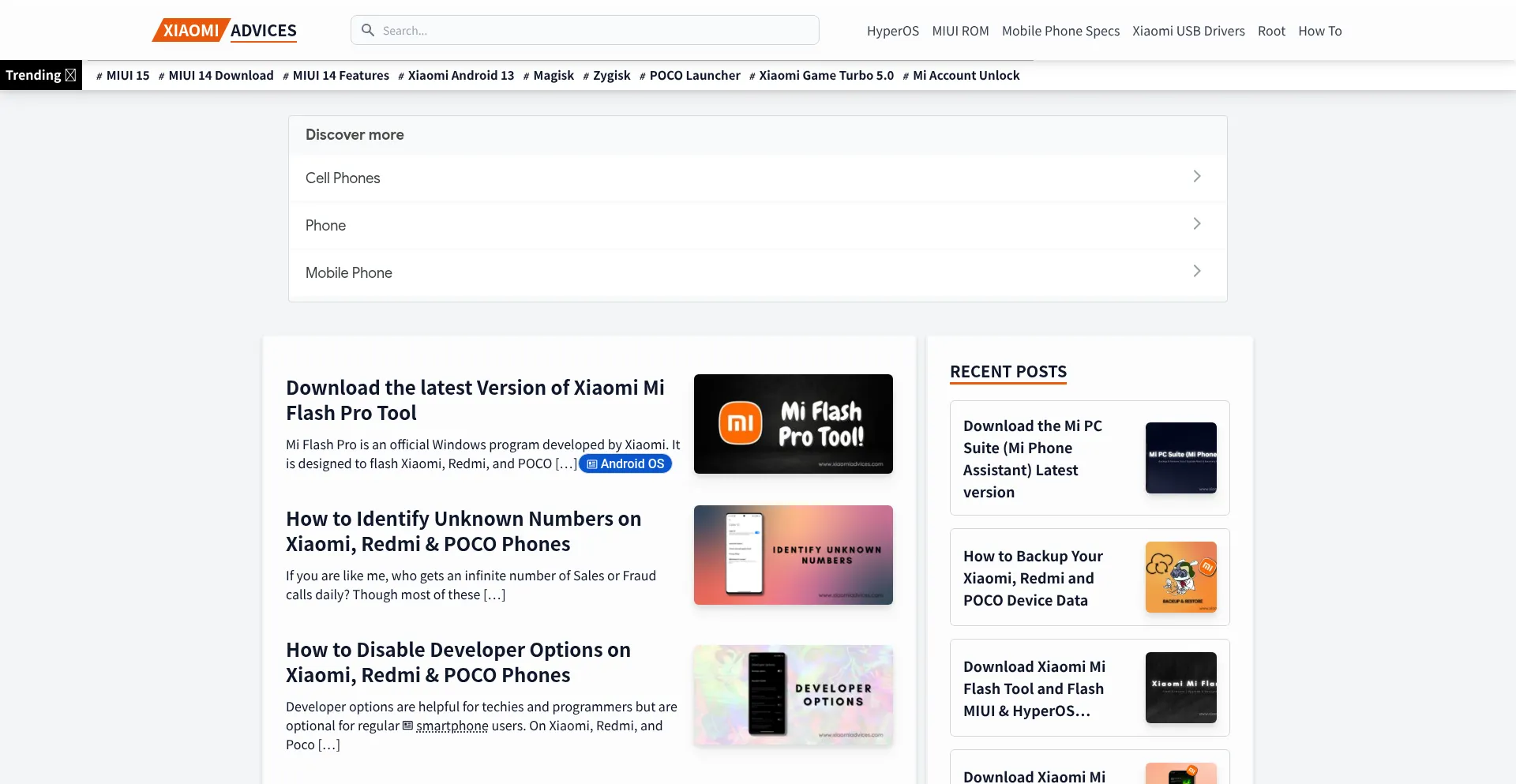Viewport: 1516px width, 784px height.
Task: Click the Identify Unknown Numbers thumbnail
Action: click(794, 555)
